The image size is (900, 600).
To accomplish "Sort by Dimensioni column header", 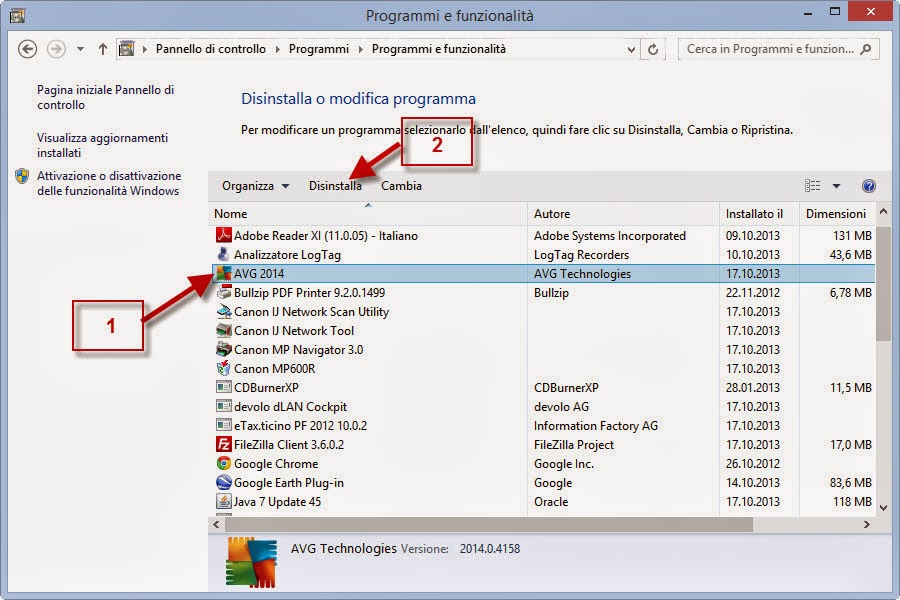I will click(836, 214).
